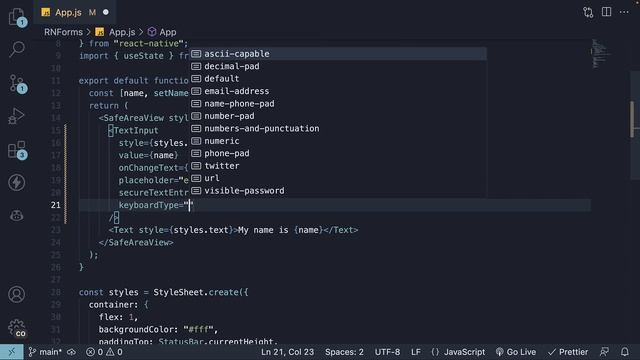Open the branch picker showing main*

(45, 352)
